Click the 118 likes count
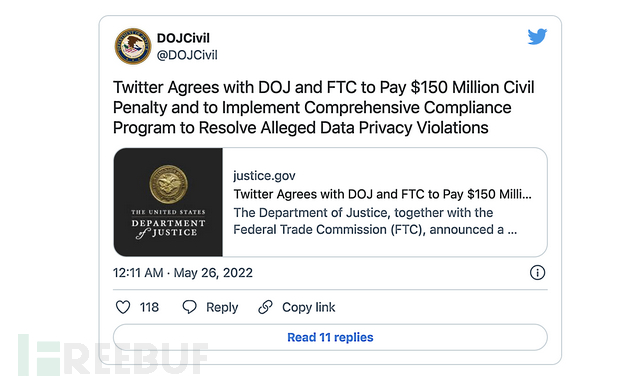The height and width of the screenshot is (383, 639). point(149,307)
